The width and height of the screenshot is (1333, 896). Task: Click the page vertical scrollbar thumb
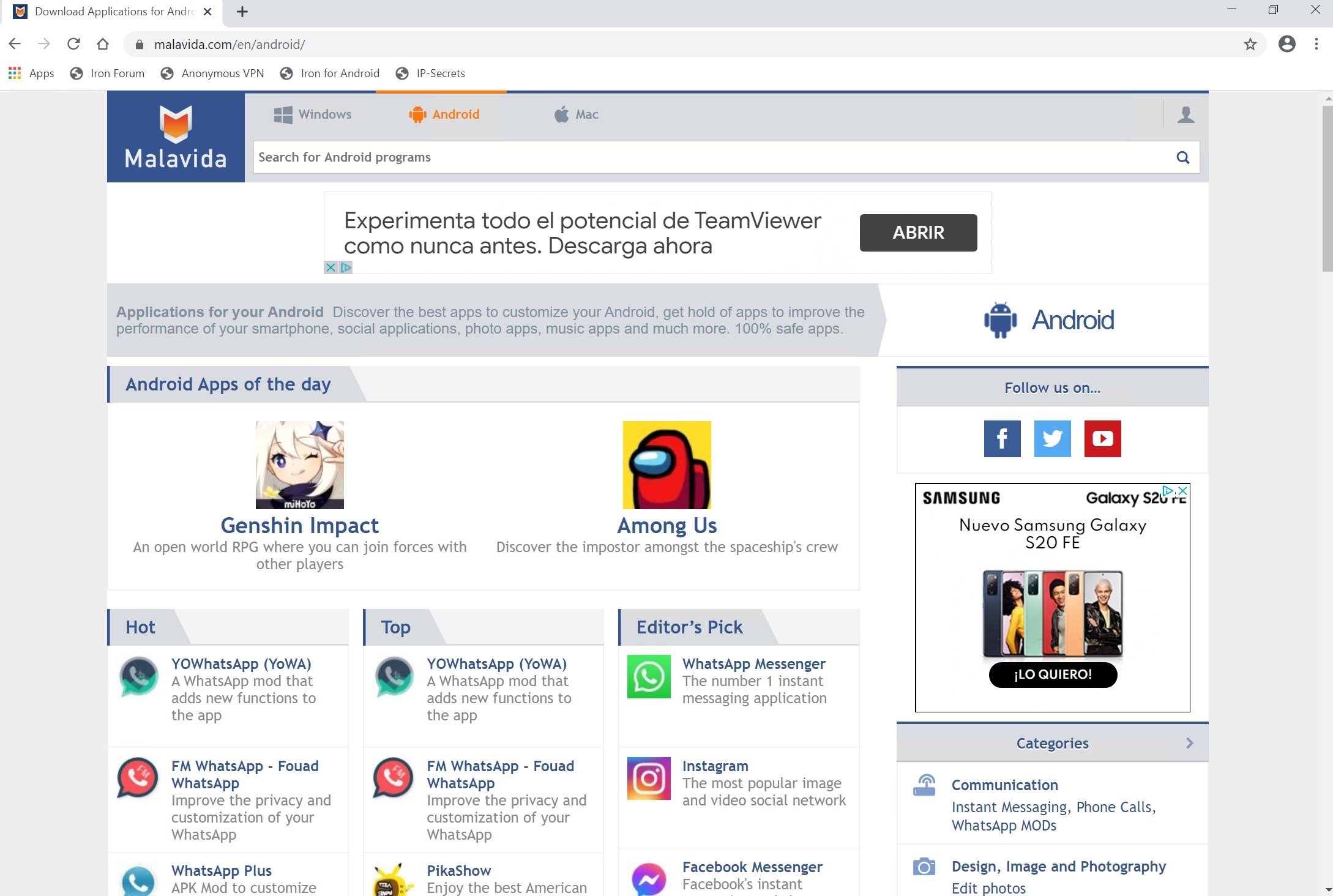[1327, 189]
